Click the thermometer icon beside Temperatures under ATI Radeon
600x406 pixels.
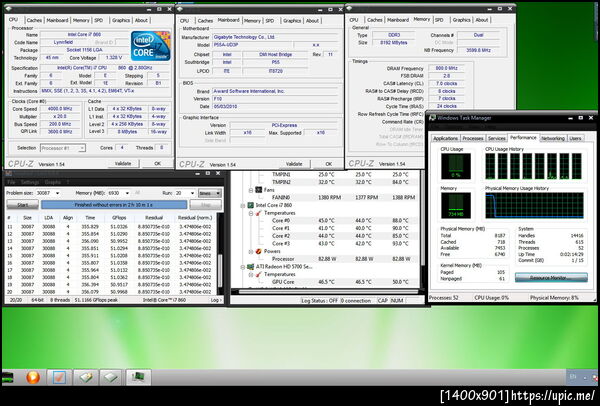[259, 274]
